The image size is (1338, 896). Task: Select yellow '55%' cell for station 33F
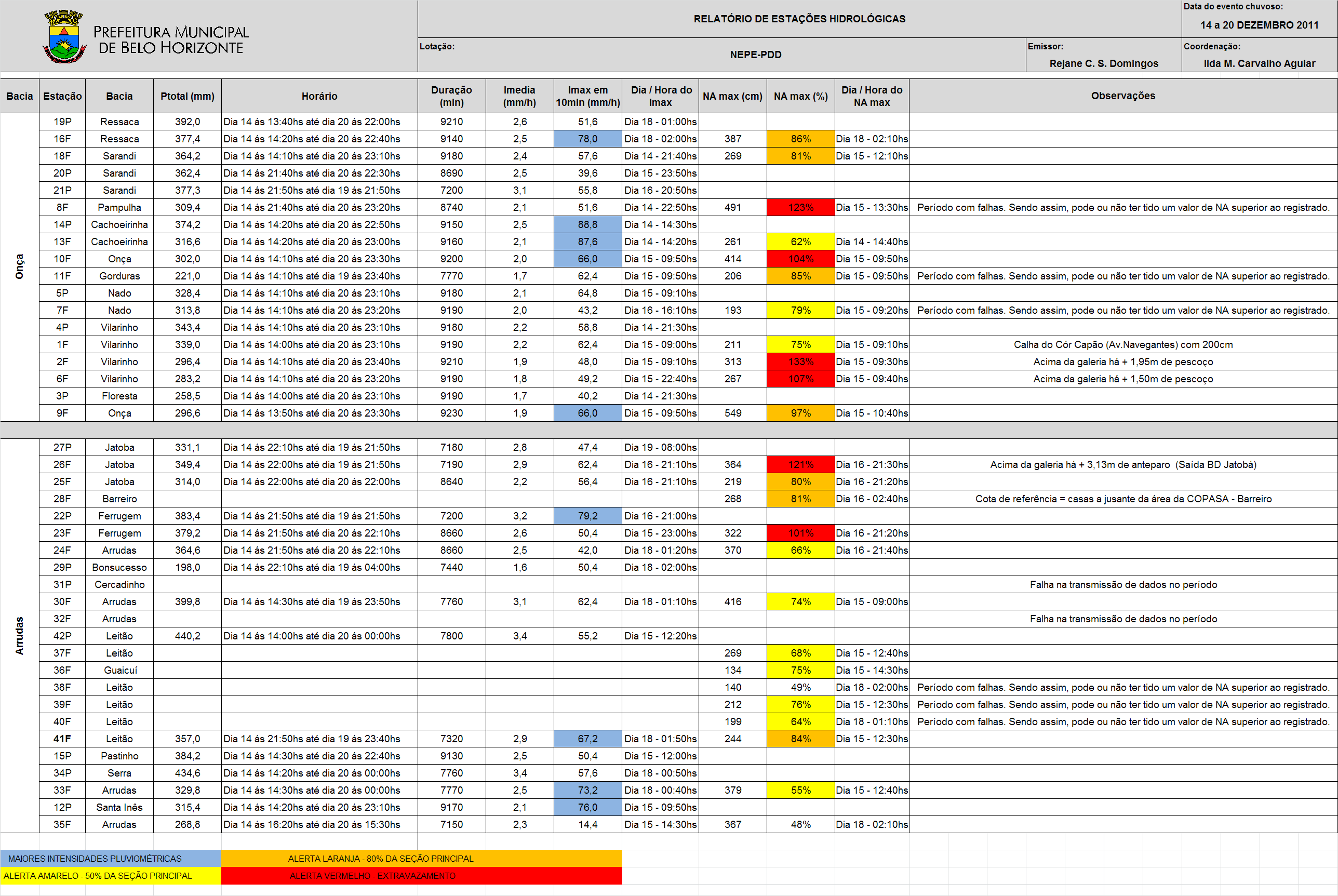pyautogui.click(x=800, y=790)
